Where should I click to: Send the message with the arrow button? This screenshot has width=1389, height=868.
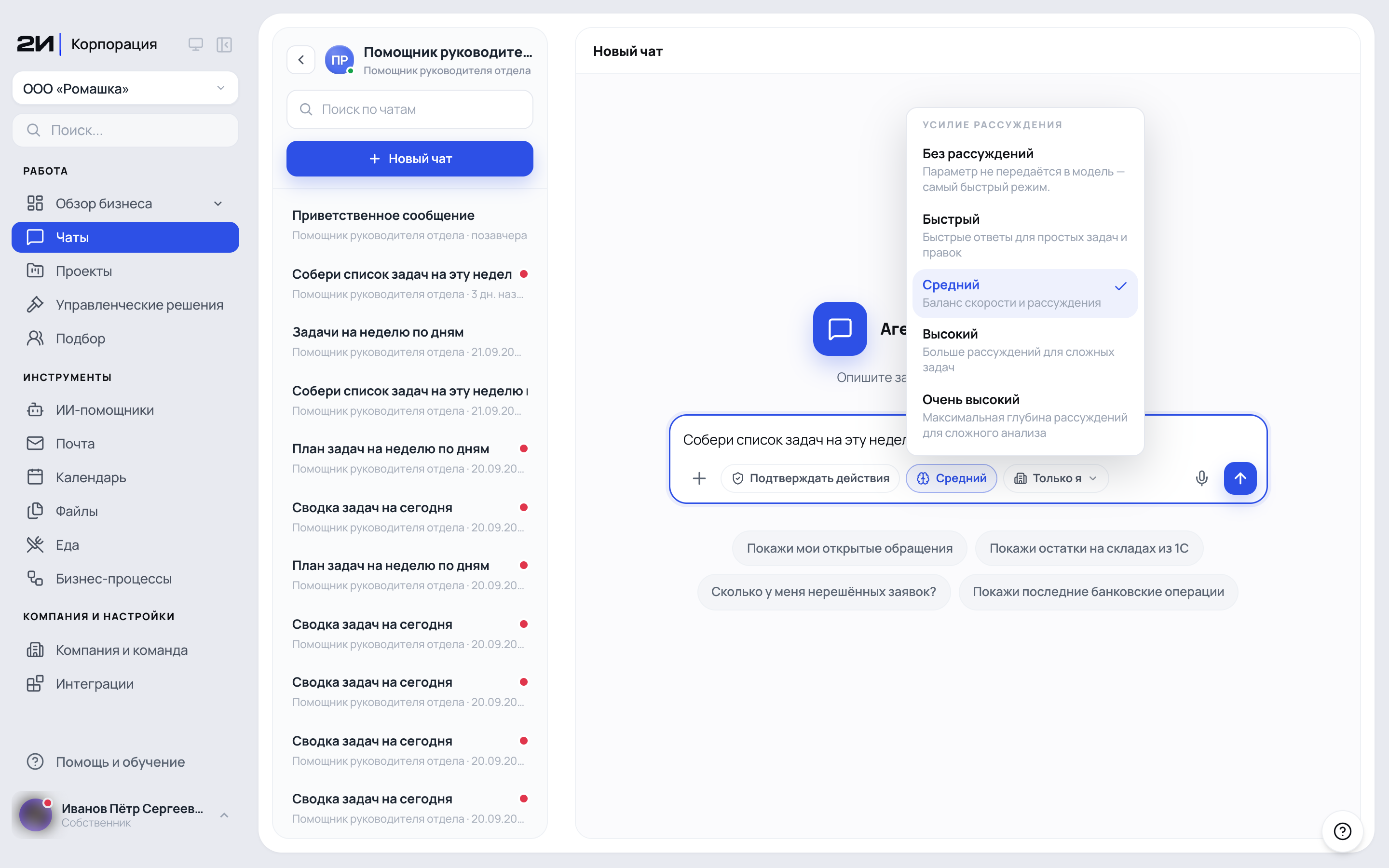pos(1240,478)
